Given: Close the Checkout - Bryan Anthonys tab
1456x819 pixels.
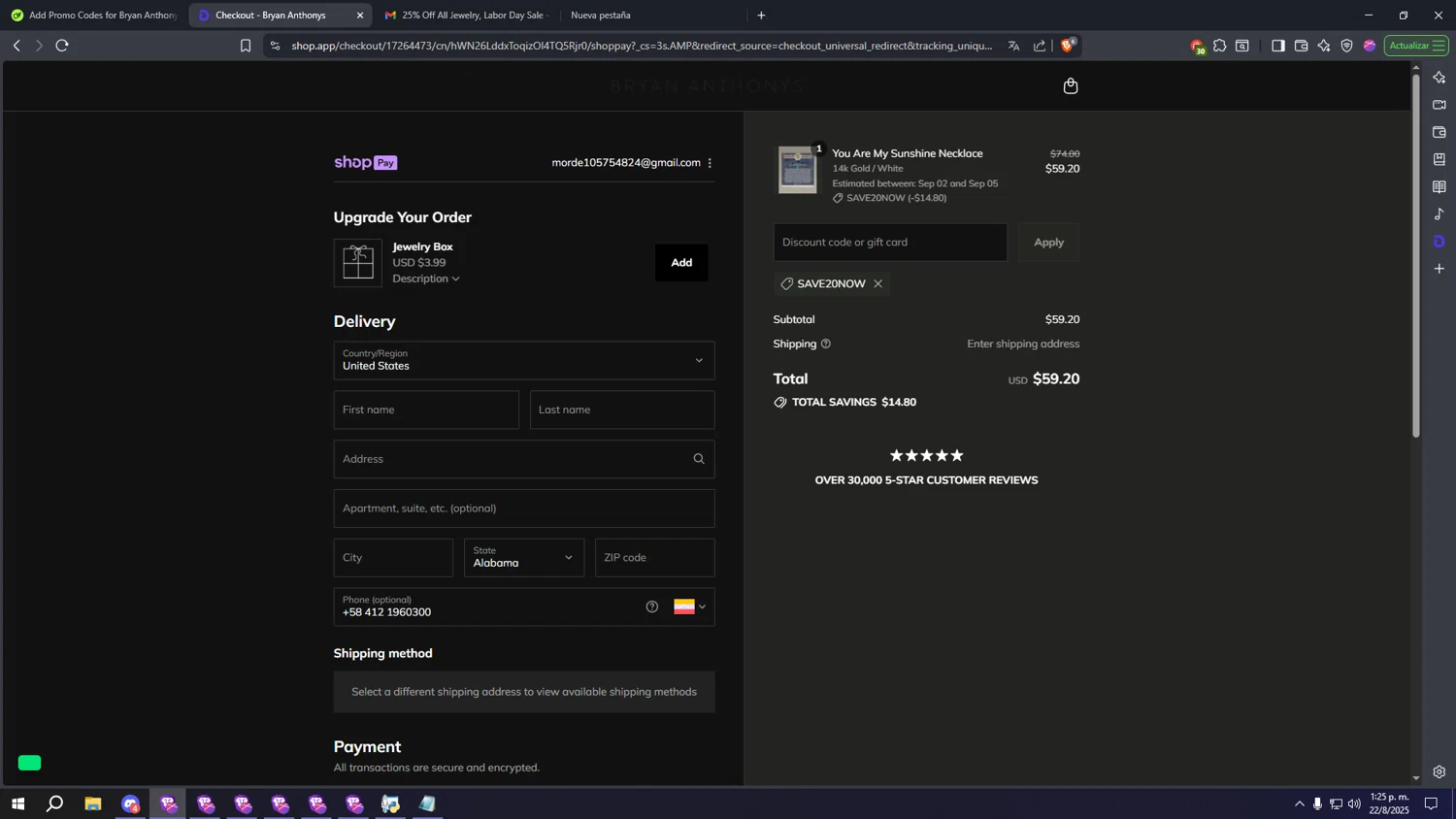Looking at the screenshot, I should 360,16.
